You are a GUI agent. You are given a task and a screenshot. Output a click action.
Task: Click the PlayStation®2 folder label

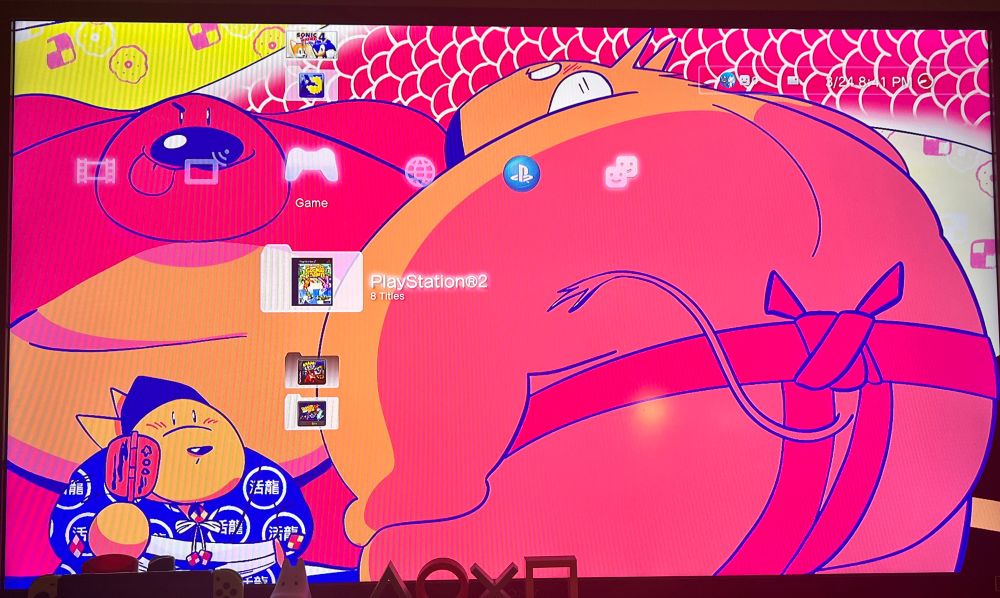pyautogui.click(x=429, y=281)
